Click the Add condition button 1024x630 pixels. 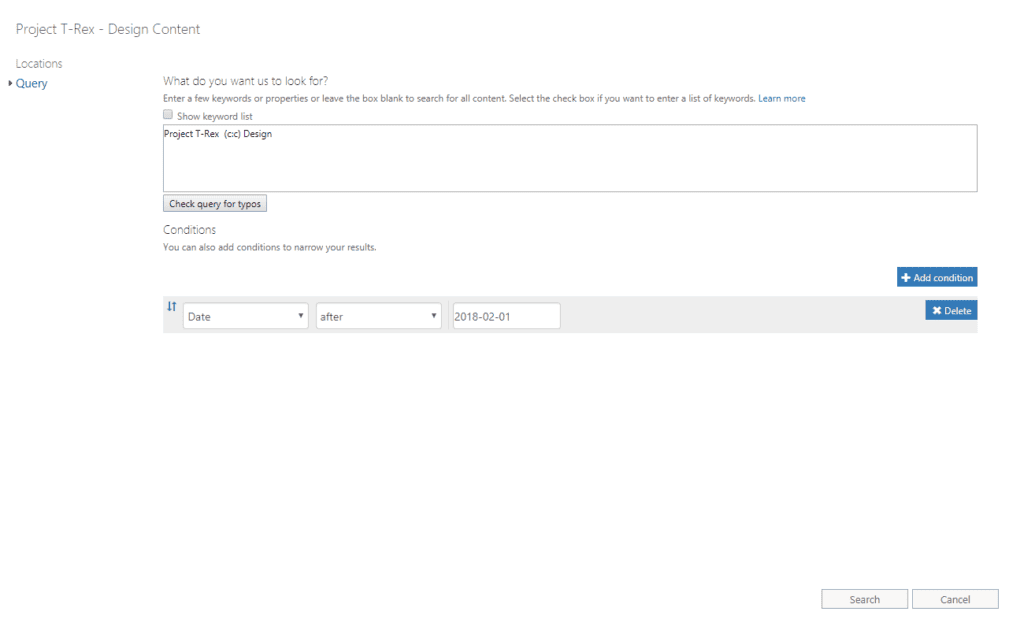(x=937, y=278)
